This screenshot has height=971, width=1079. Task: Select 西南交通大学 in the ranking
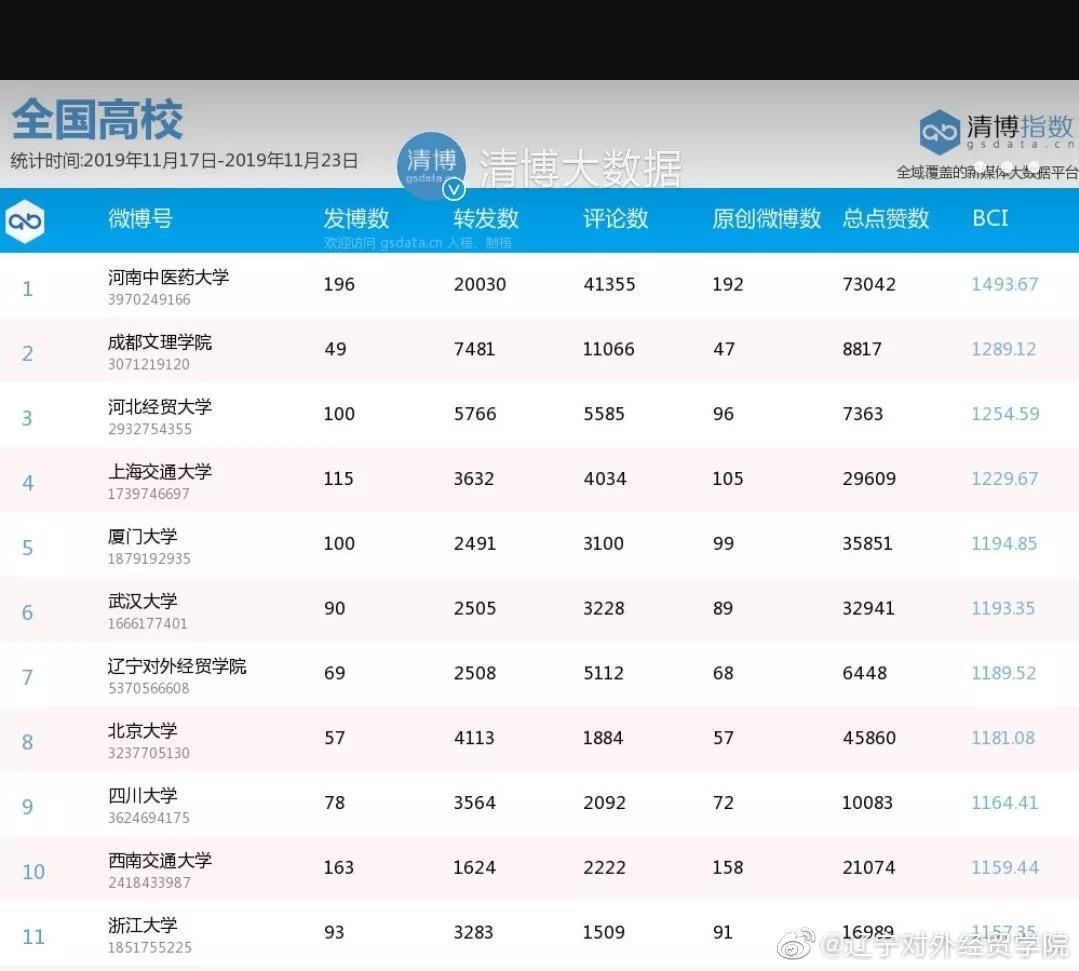pyautogui.click(x=160, y=860)
